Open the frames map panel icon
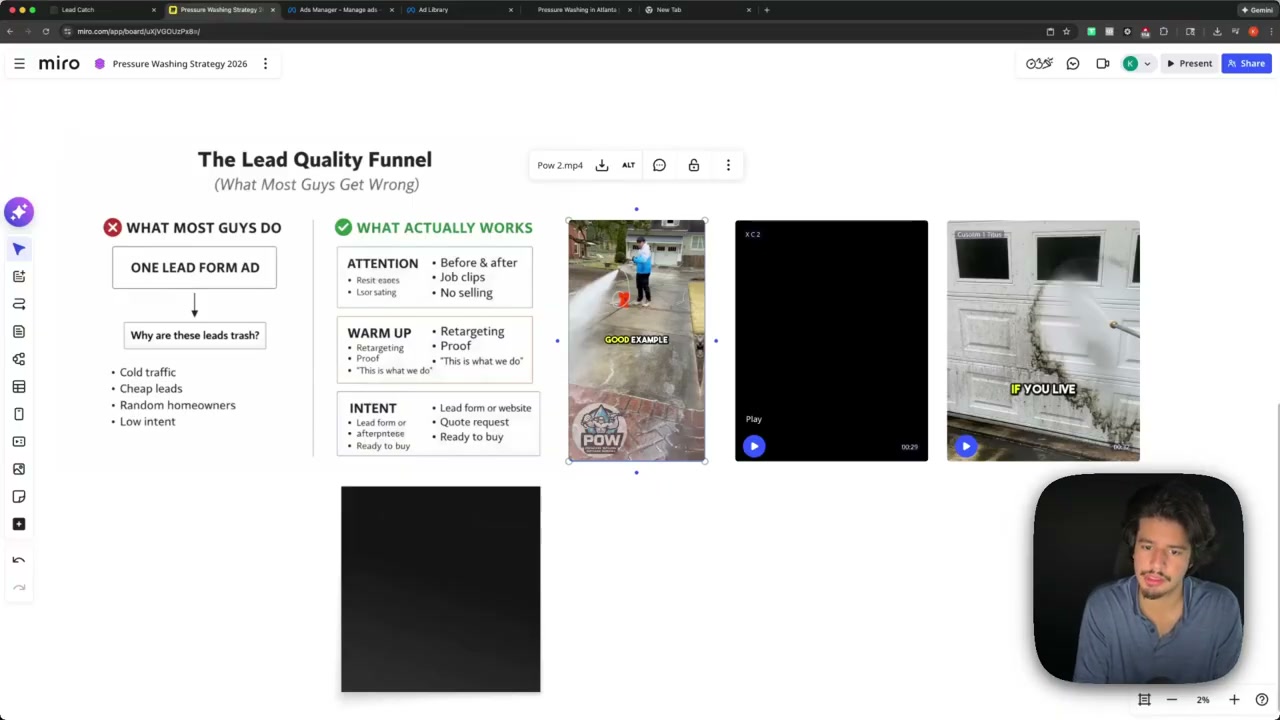This screenshot has height=720, width=1280. pyautogui.click(x=1144, y=700)
